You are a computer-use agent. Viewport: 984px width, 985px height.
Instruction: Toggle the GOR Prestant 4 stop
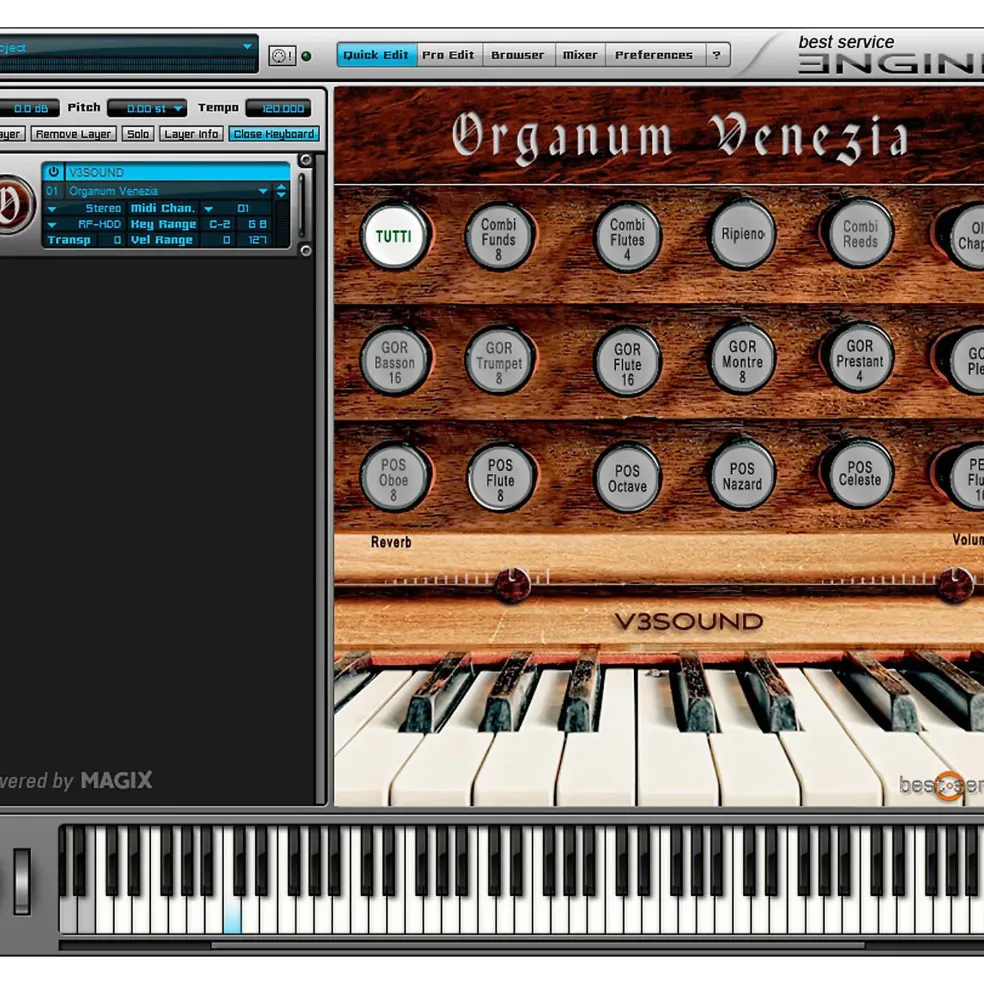tap(860, 359)
